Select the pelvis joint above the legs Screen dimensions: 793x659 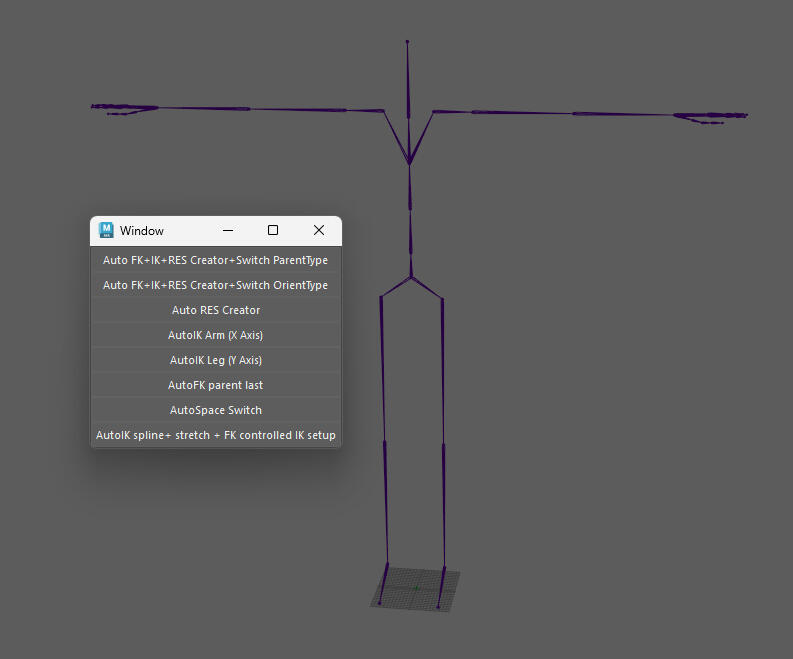[410, 276]
